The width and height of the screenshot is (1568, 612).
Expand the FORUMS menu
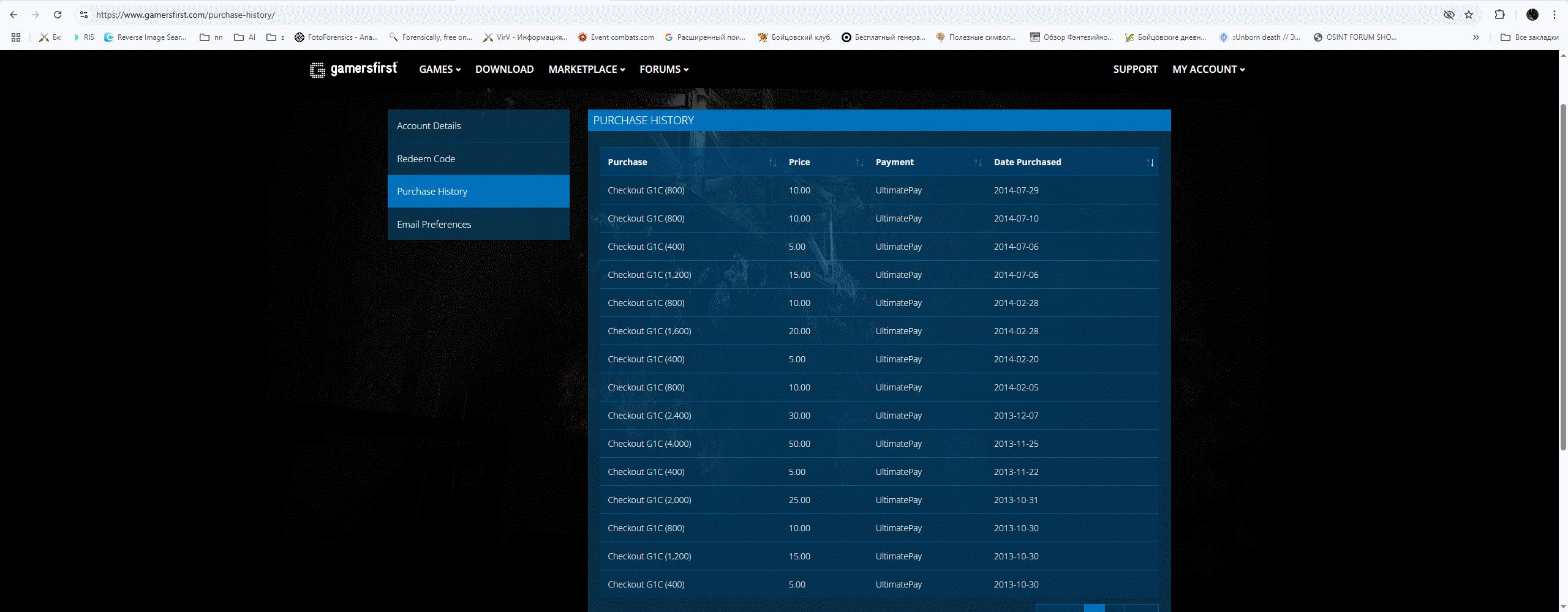pos(664,69)
